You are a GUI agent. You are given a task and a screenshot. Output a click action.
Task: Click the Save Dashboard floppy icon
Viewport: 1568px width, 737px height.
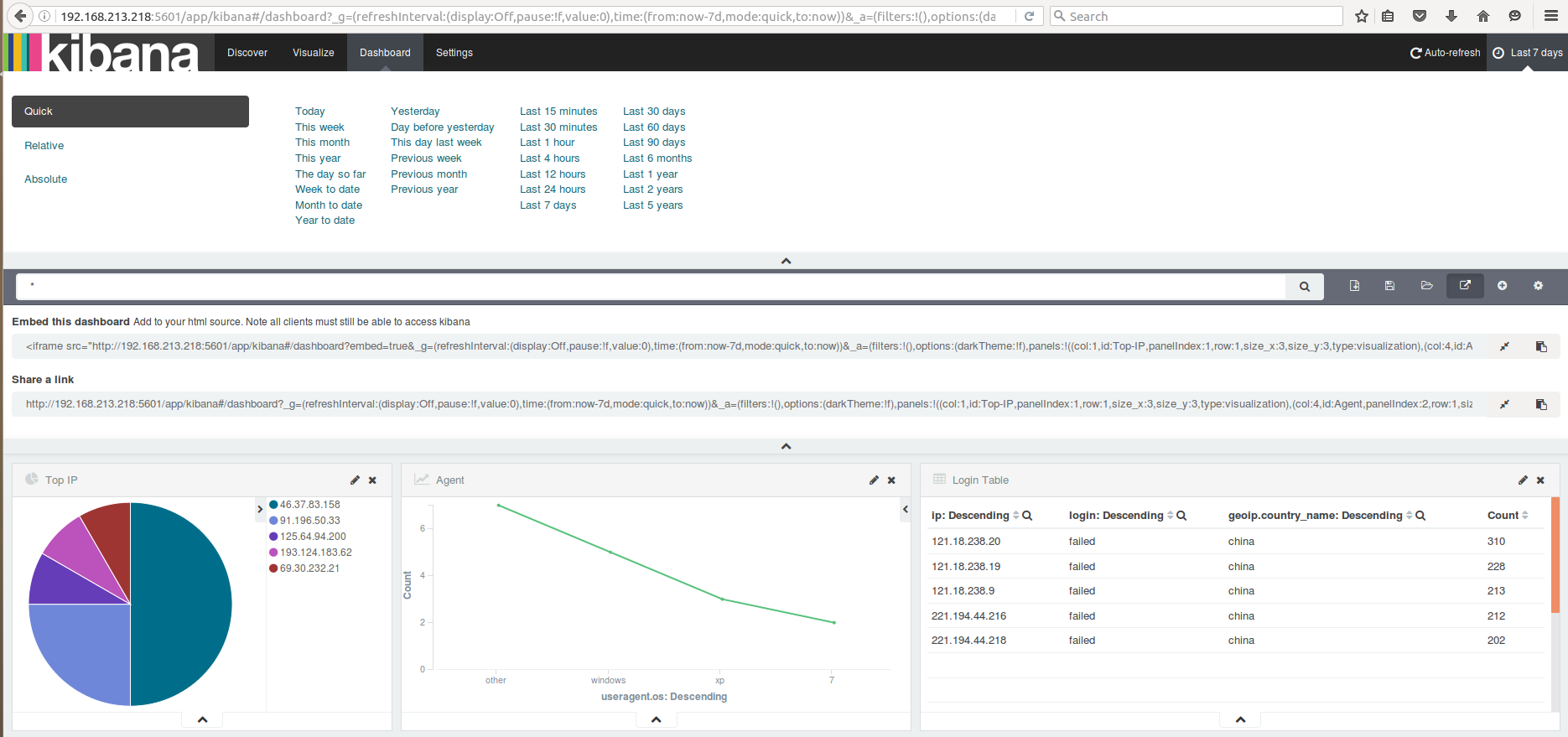click(1389, 286)
